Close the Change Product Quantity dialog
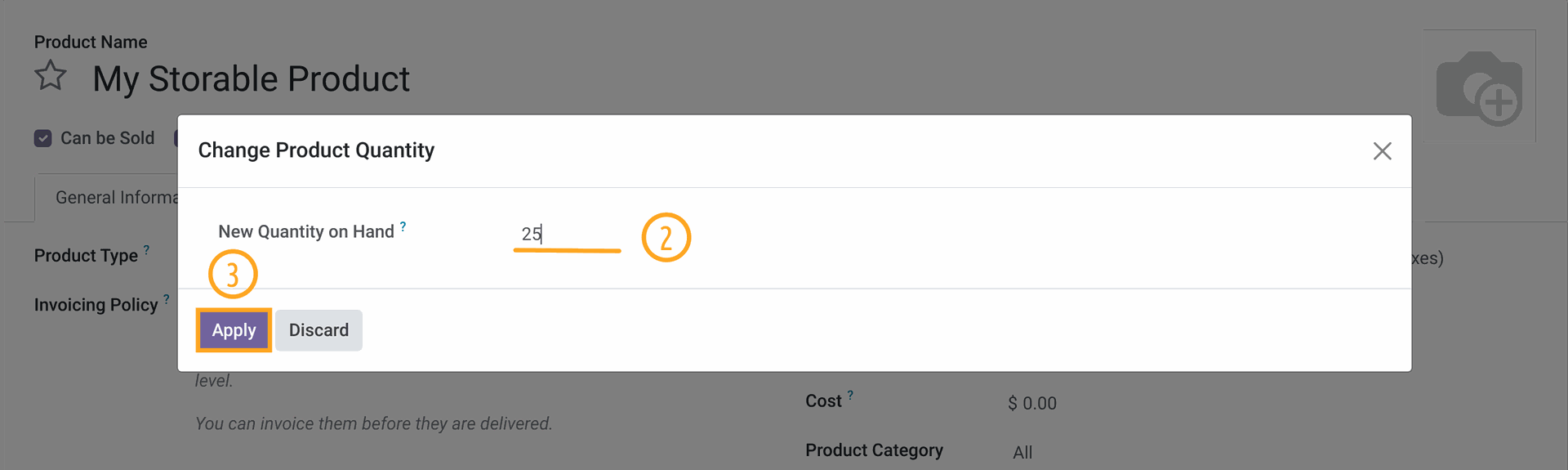The height and width of the screenshot is (470, 1568). tap(1382, 151)
